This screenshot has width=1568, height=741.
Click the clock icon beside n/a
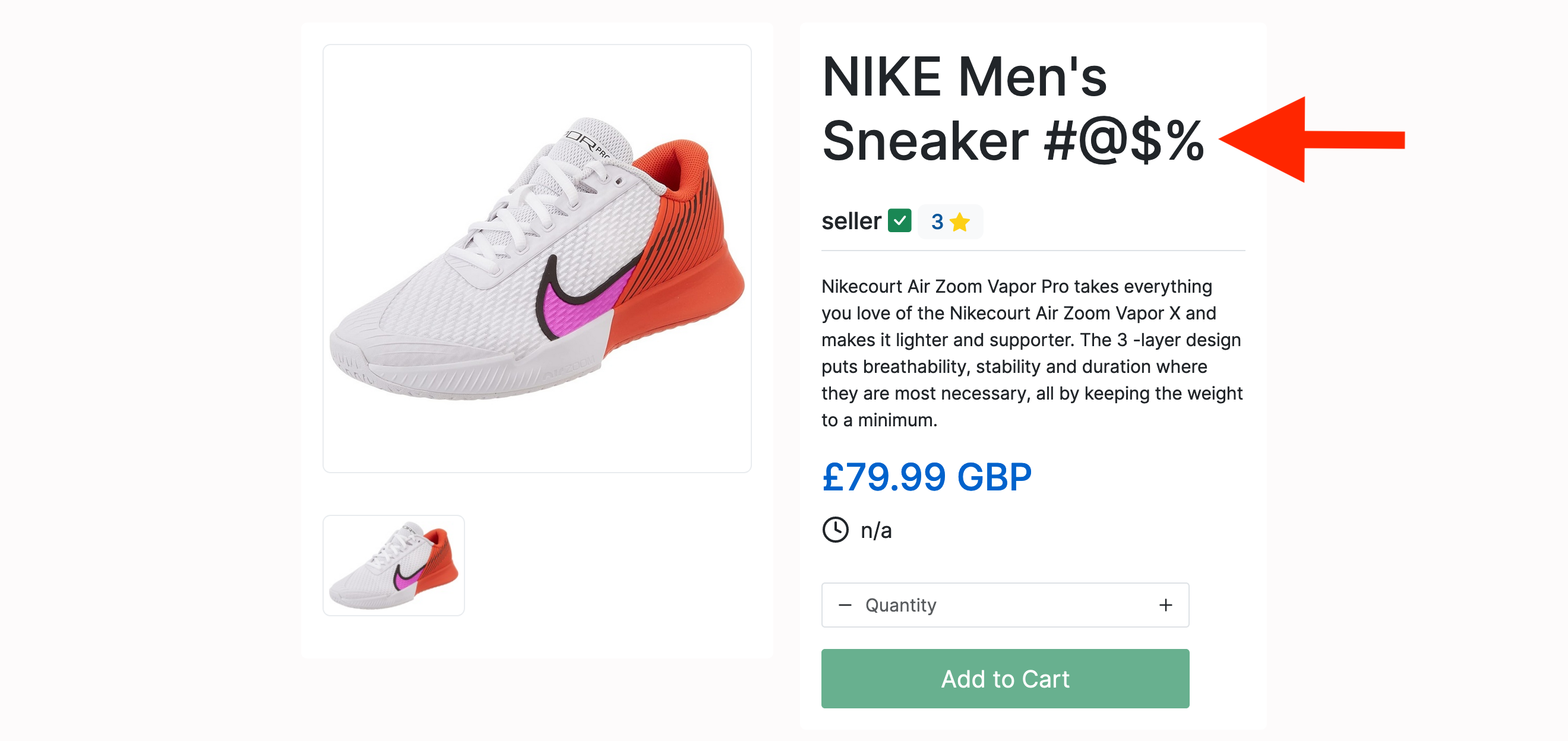835,529
